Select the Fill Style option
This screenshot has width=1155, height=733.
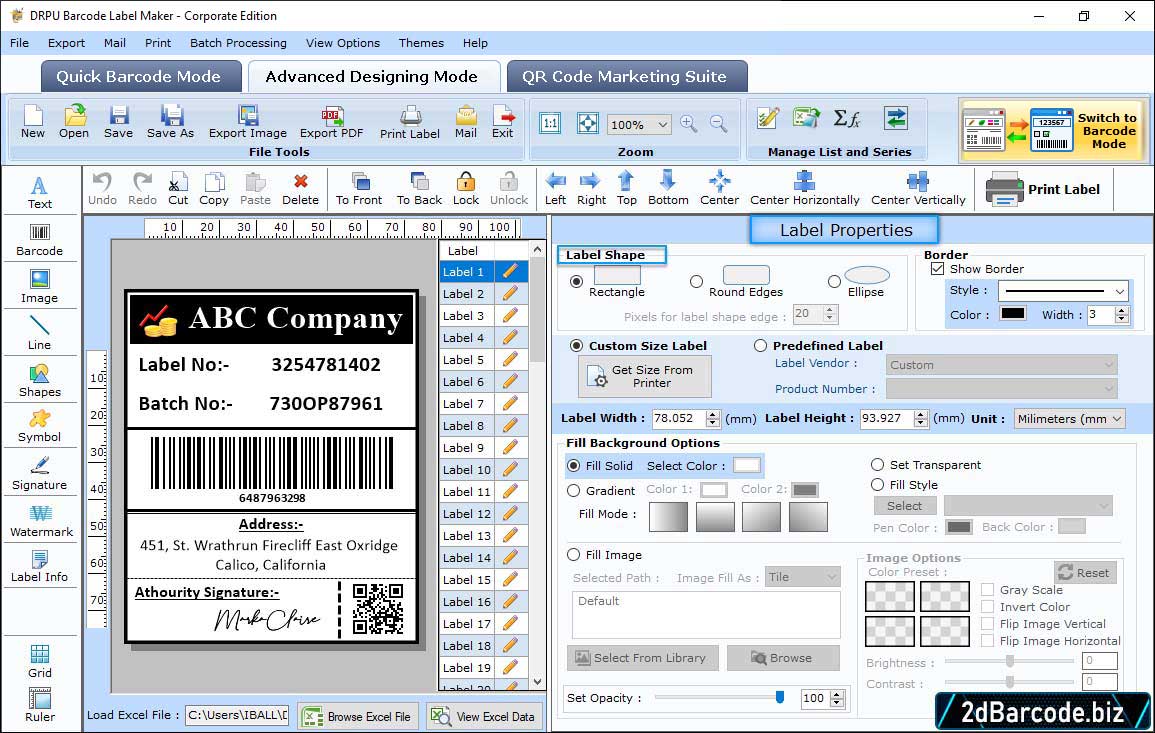click(877, 485)
